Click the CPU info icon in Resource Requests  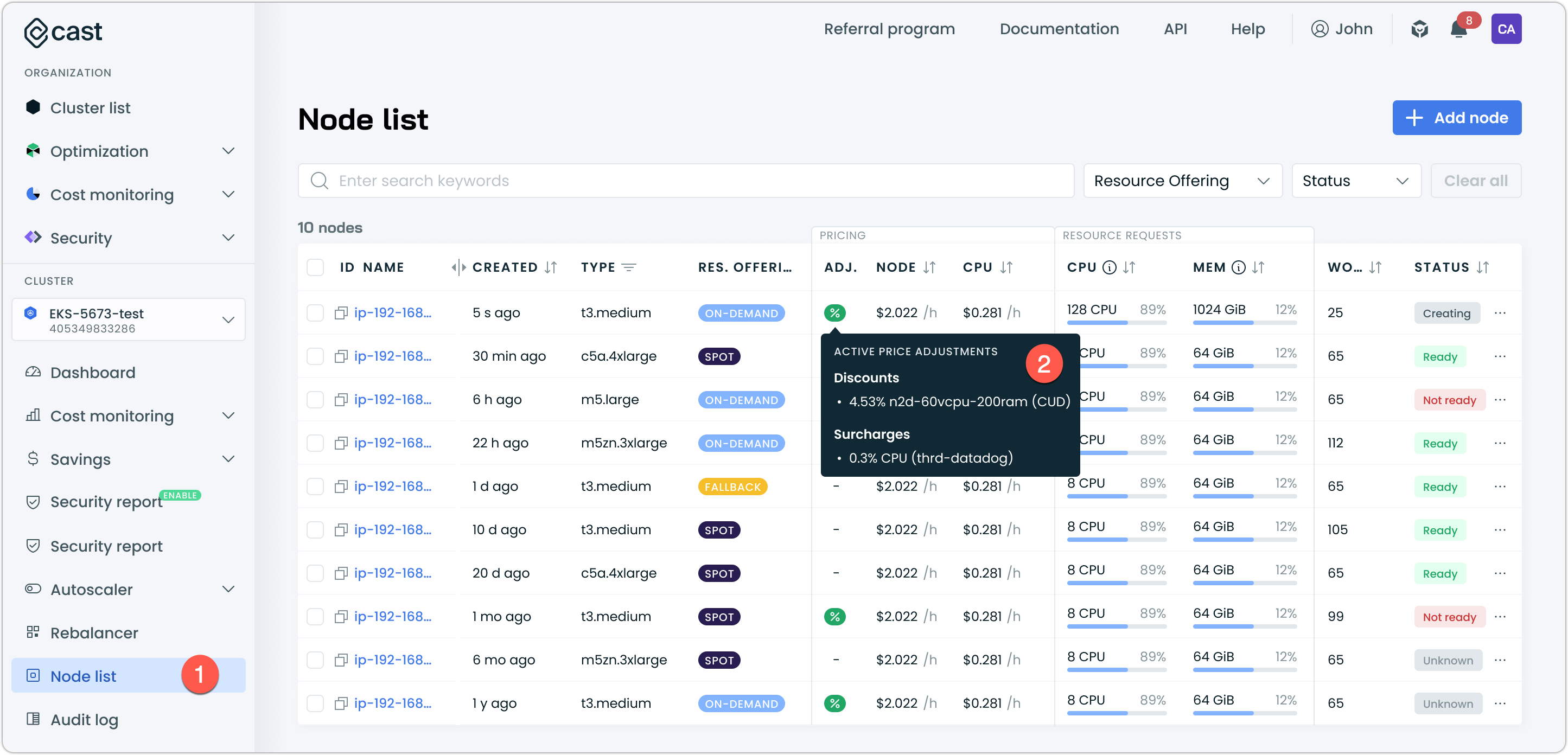[1110, 268]
